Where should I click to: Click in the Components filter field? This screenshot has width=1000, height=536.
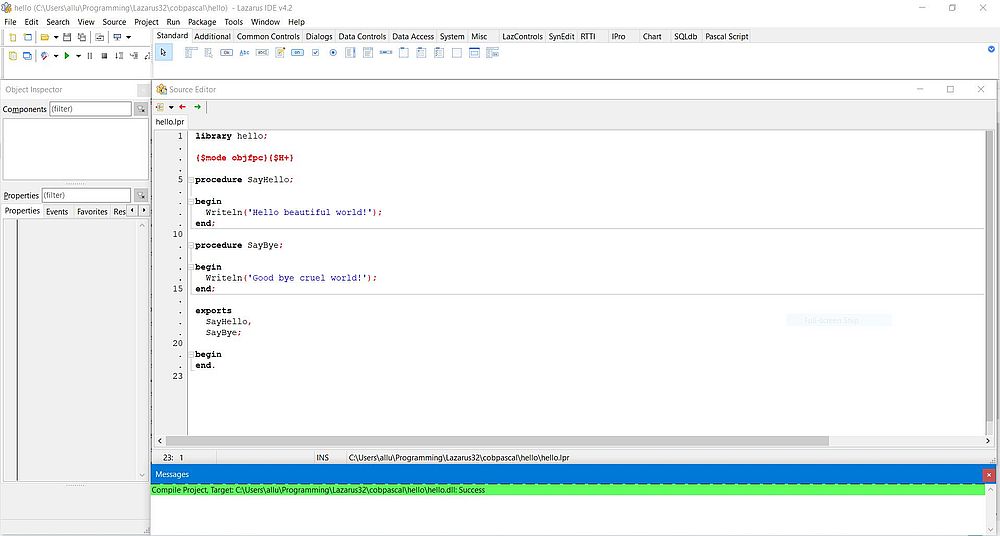click(x=90, y=109)
